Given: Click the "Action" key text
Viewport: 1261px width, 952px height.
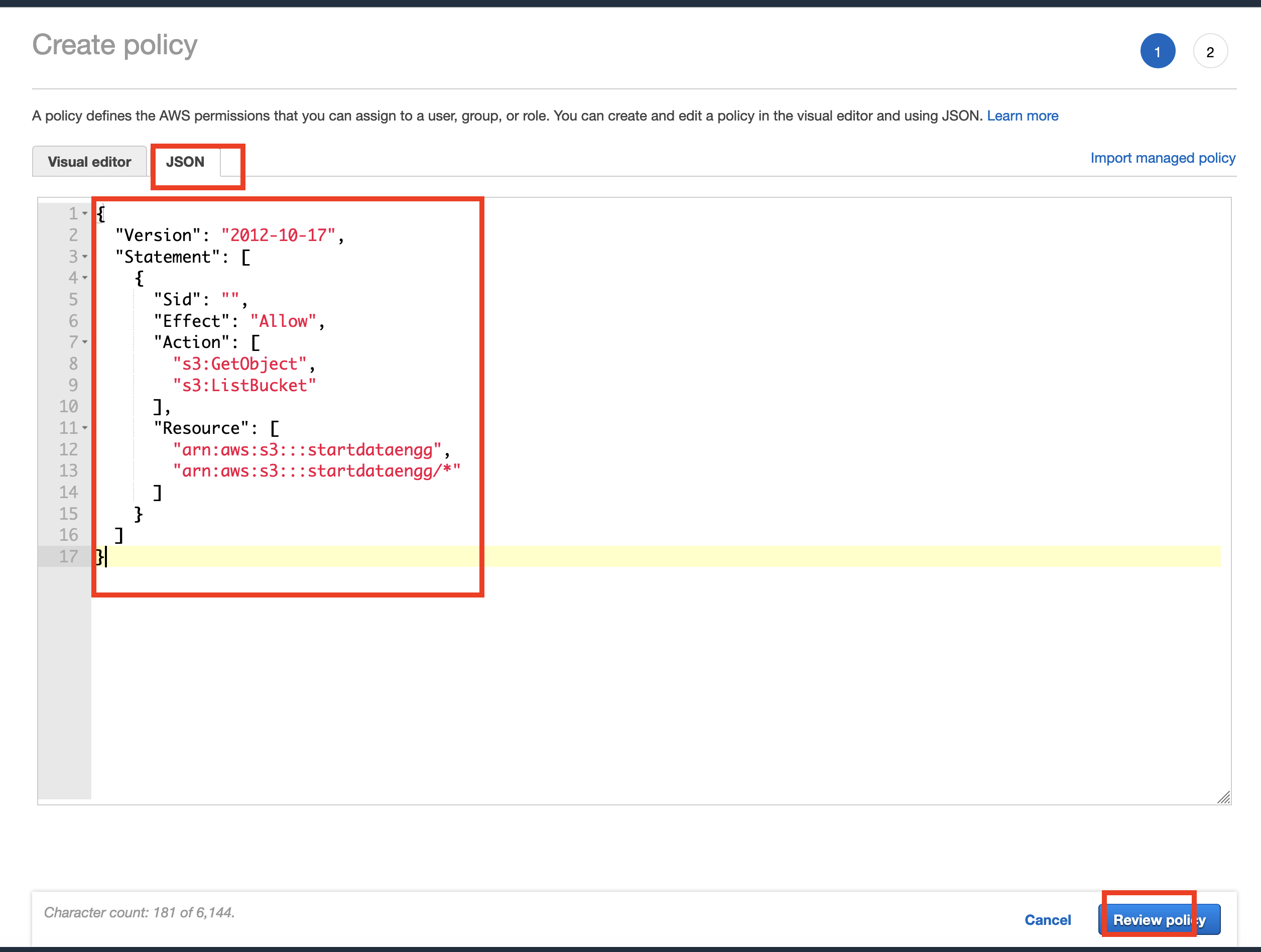Looking at the screenshot, I should click(x=192, y=342).
